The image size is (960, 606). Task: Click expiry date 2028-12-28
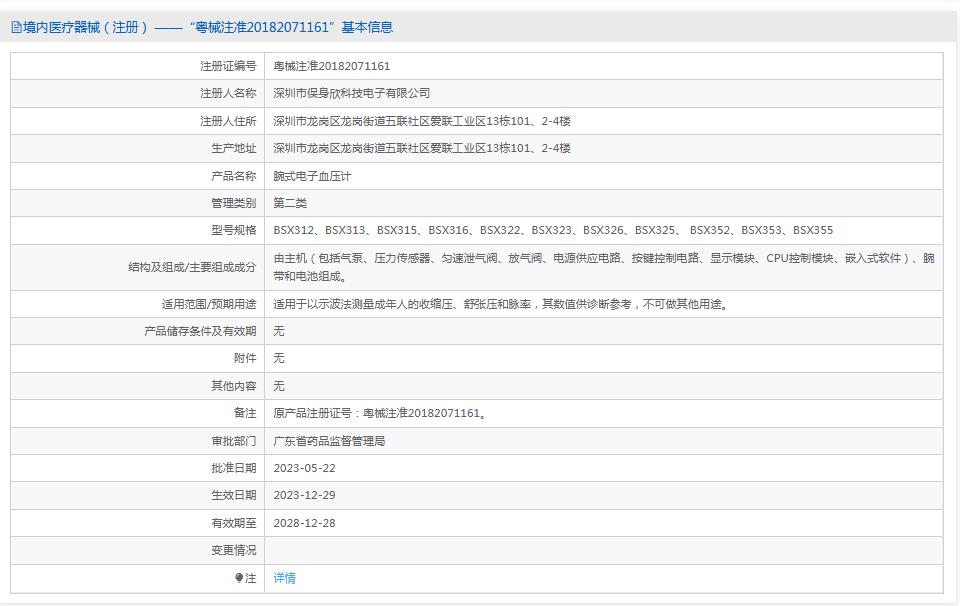[305, 523]
